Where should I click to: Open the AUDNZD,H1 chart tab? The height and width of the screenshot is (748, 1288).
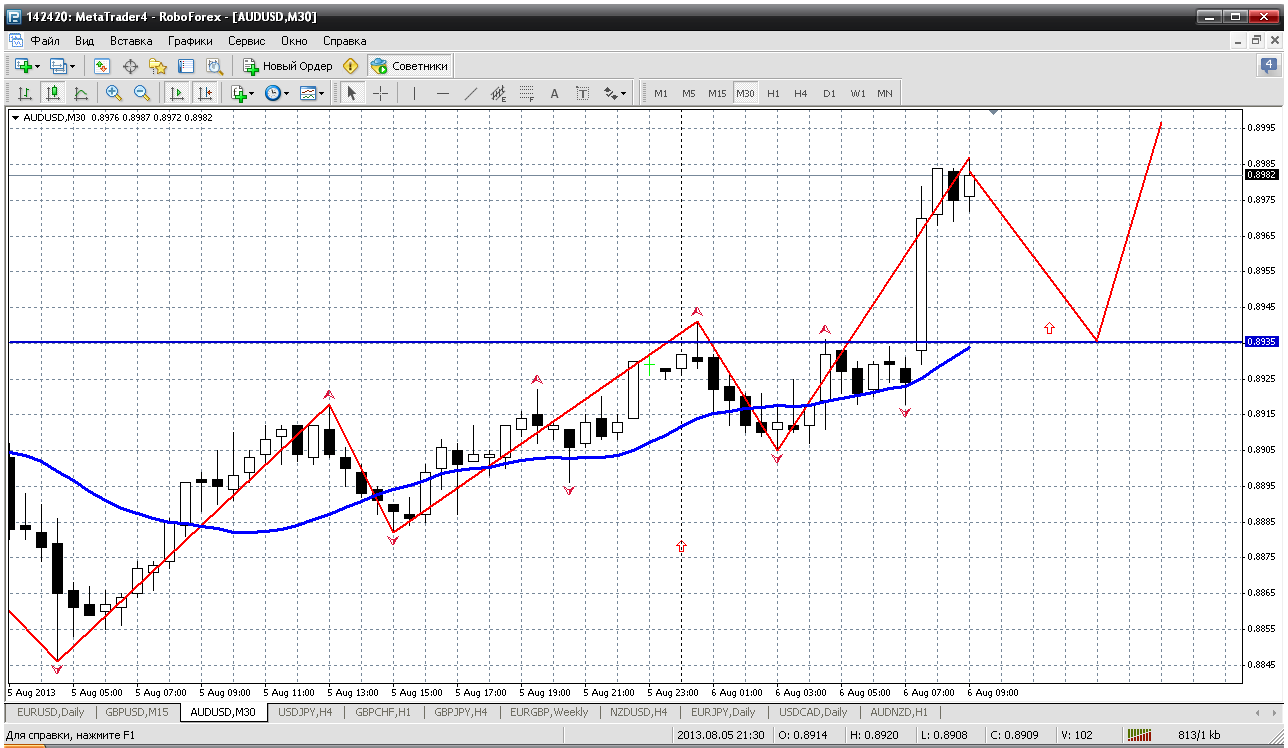[x=899, y=712]
